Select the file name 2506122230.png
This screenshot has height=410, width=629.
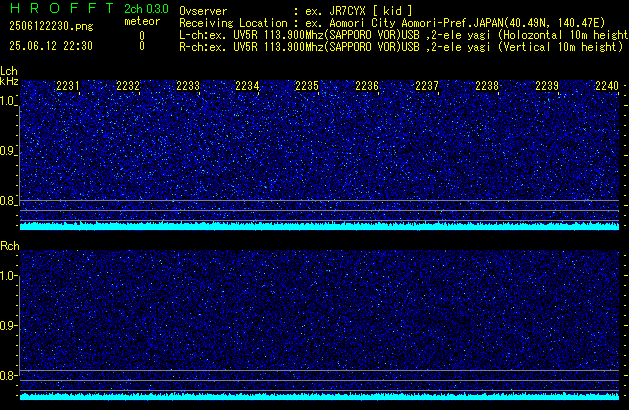click(51, 26)
